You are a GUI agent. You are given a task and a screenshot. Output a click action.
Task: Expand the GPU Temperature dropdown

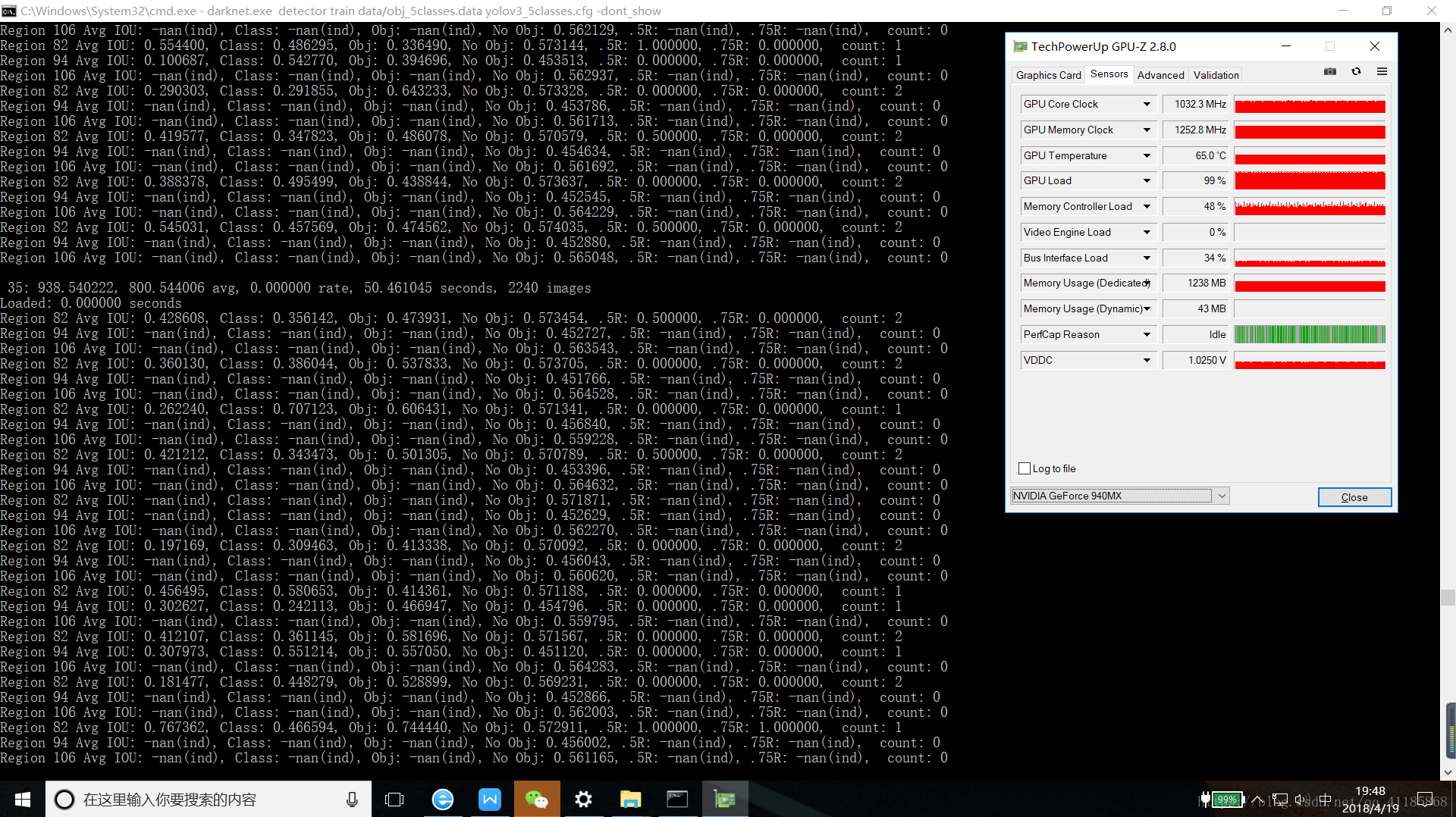click(1147, 156)
